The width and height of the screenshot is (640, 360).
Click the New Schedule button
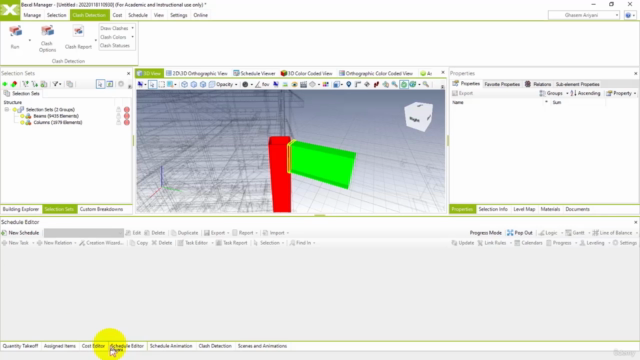point(20,233)
